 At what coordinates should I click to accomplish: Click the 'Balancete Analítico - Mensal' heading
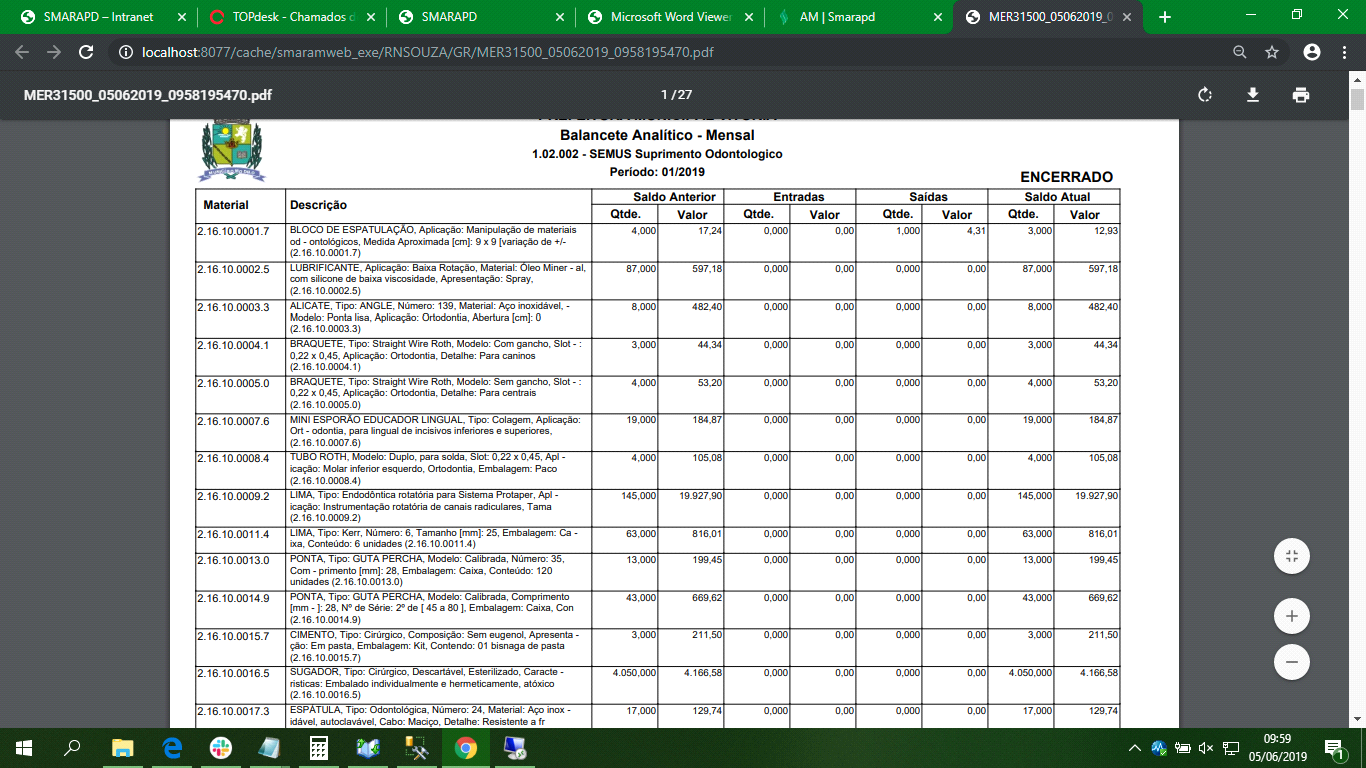[x=657, y=135]
